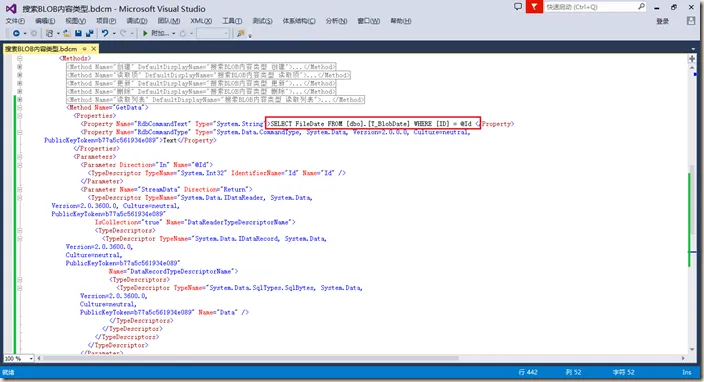The width and height of the screenshot is (704, 382).
Task: Click the 列 52 status bar entry
Action: 573,372
